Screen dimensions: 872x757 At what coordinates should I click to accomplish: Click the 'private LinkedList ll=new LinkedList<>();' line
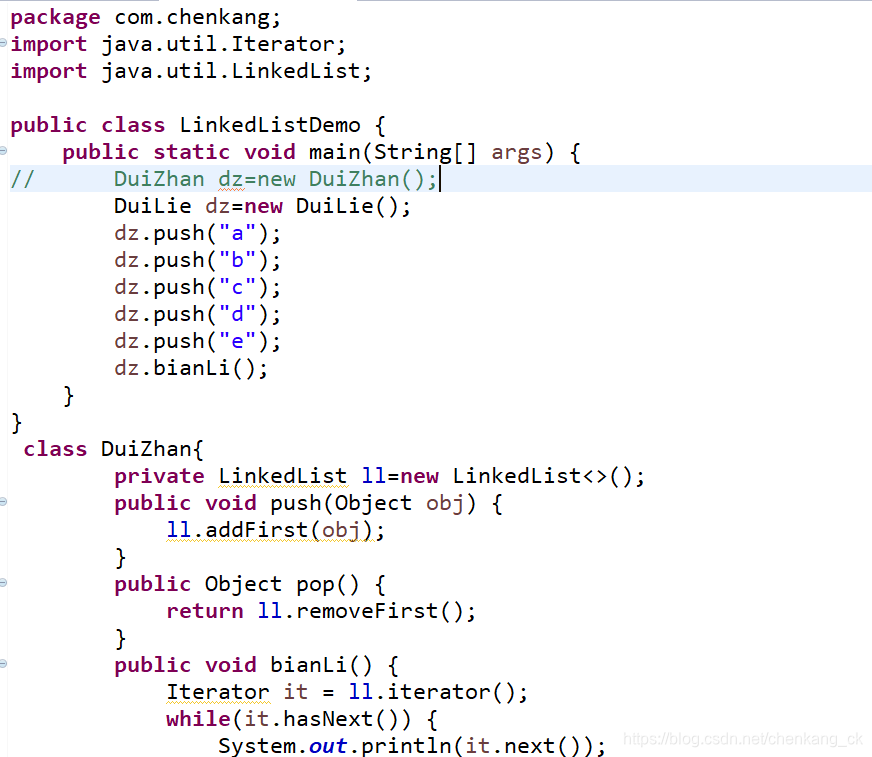click(x=379, y=477)
